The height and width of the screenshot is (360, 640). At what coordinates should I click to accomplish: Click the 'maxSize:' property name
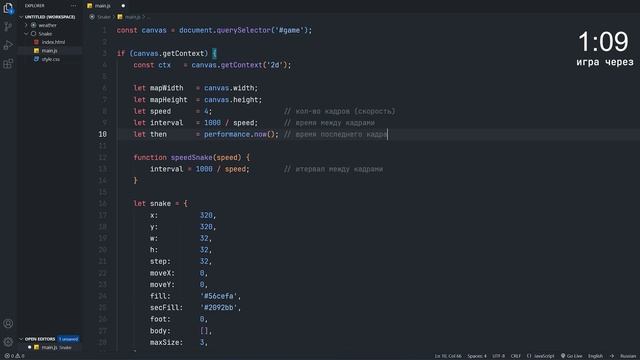pyautogui.click(x=167, y=342)
